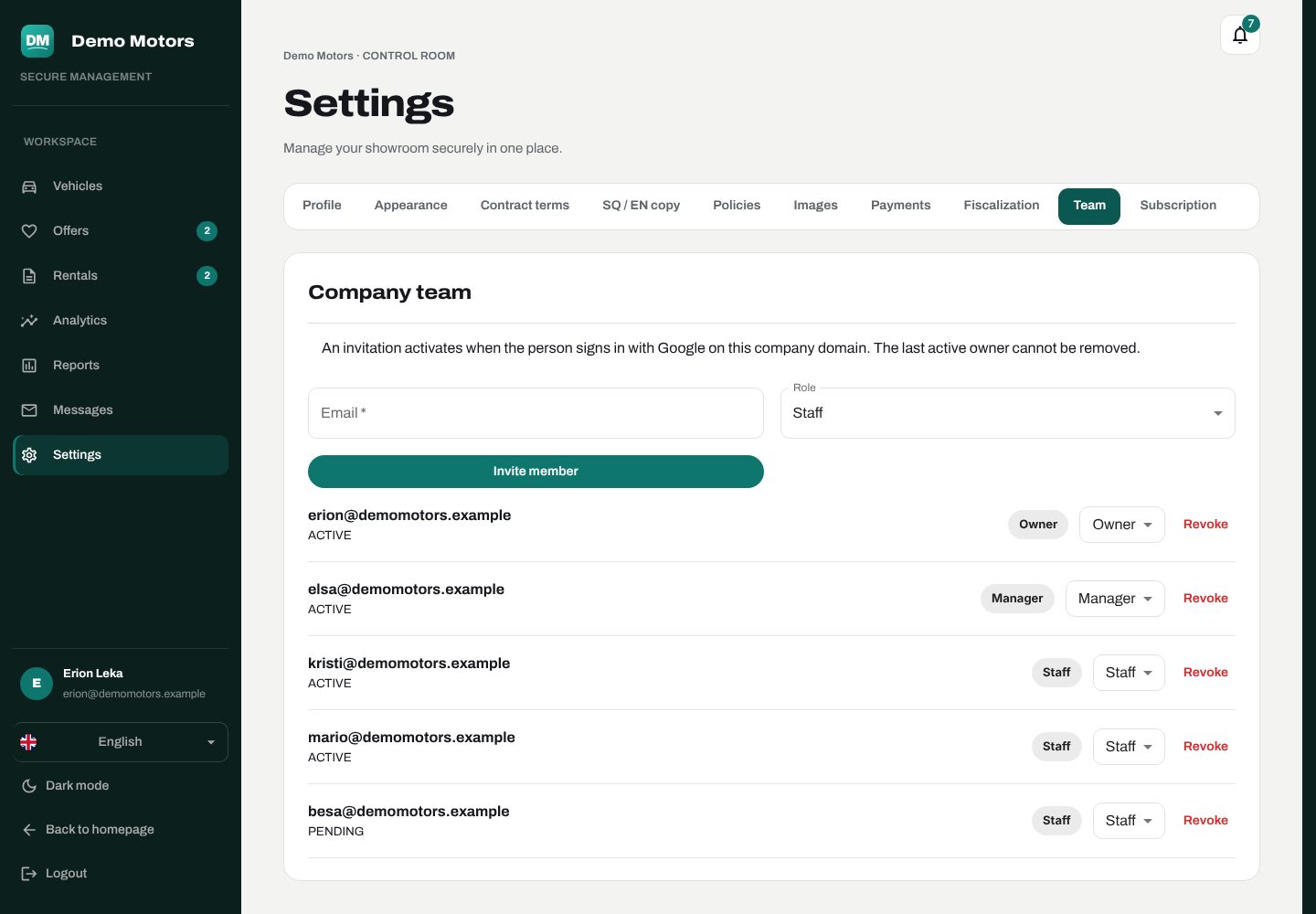Click the UK flag language icon

tap(28, 742)
